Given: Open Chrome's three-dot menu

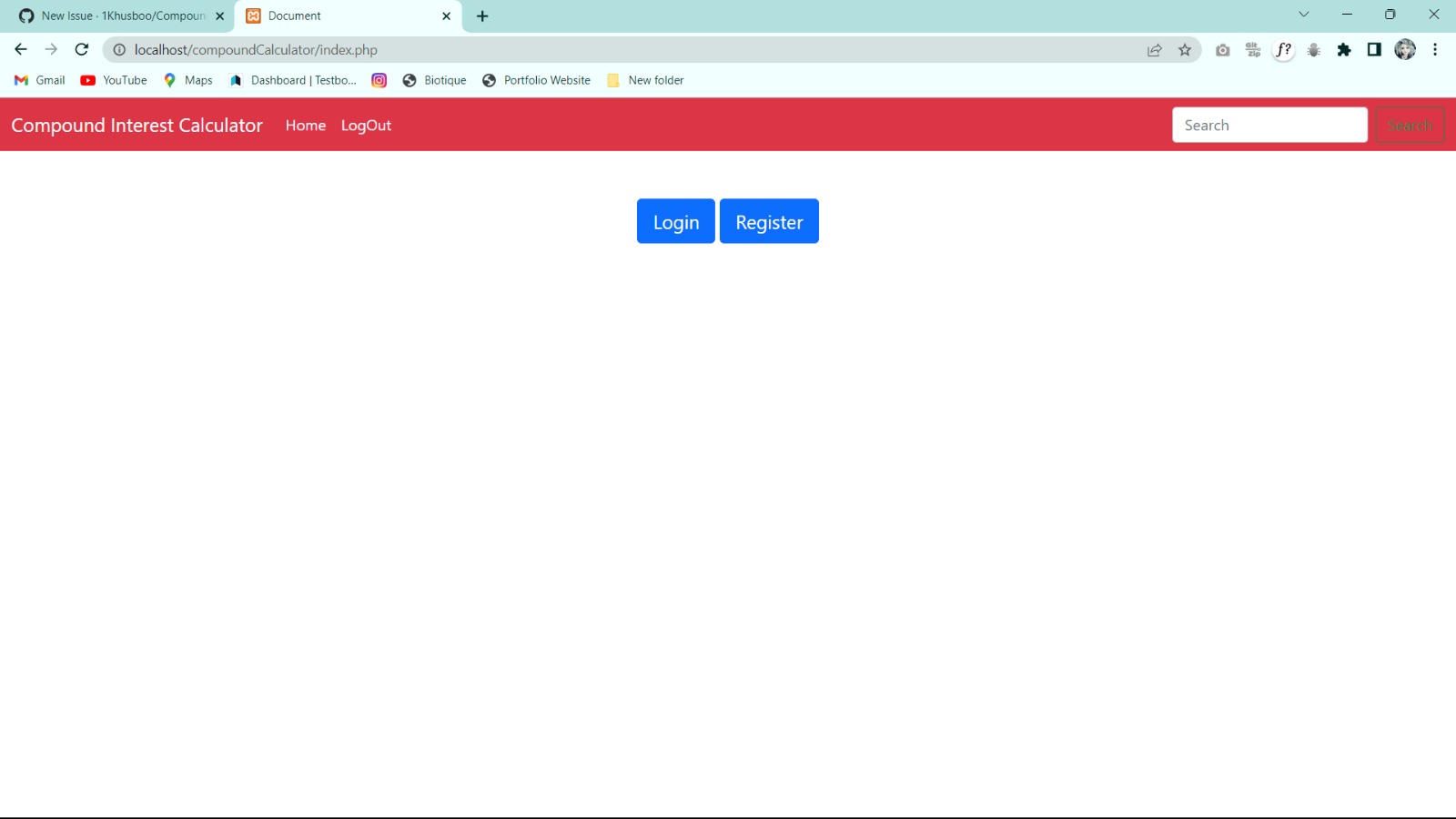Looking at the screenshot, I should [x=1437, y=50].
